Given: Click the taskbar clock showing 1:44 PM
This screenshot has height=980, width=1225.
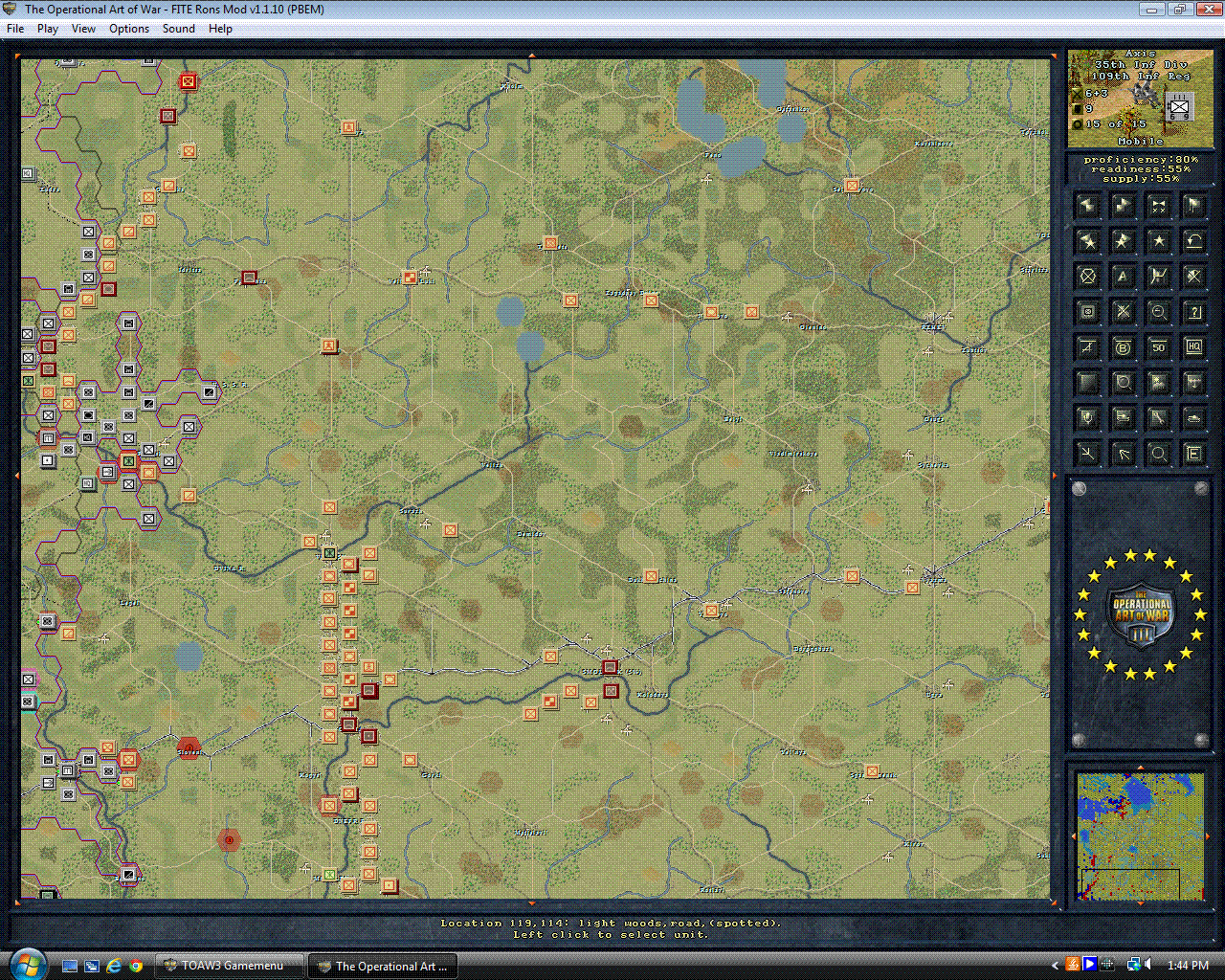Looking at the screenshot, I should (1188, 966).
